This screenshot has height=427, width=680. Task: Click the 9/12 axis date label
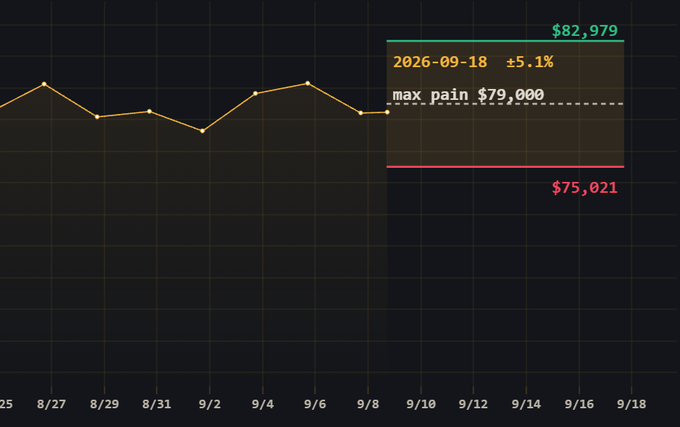473,404
